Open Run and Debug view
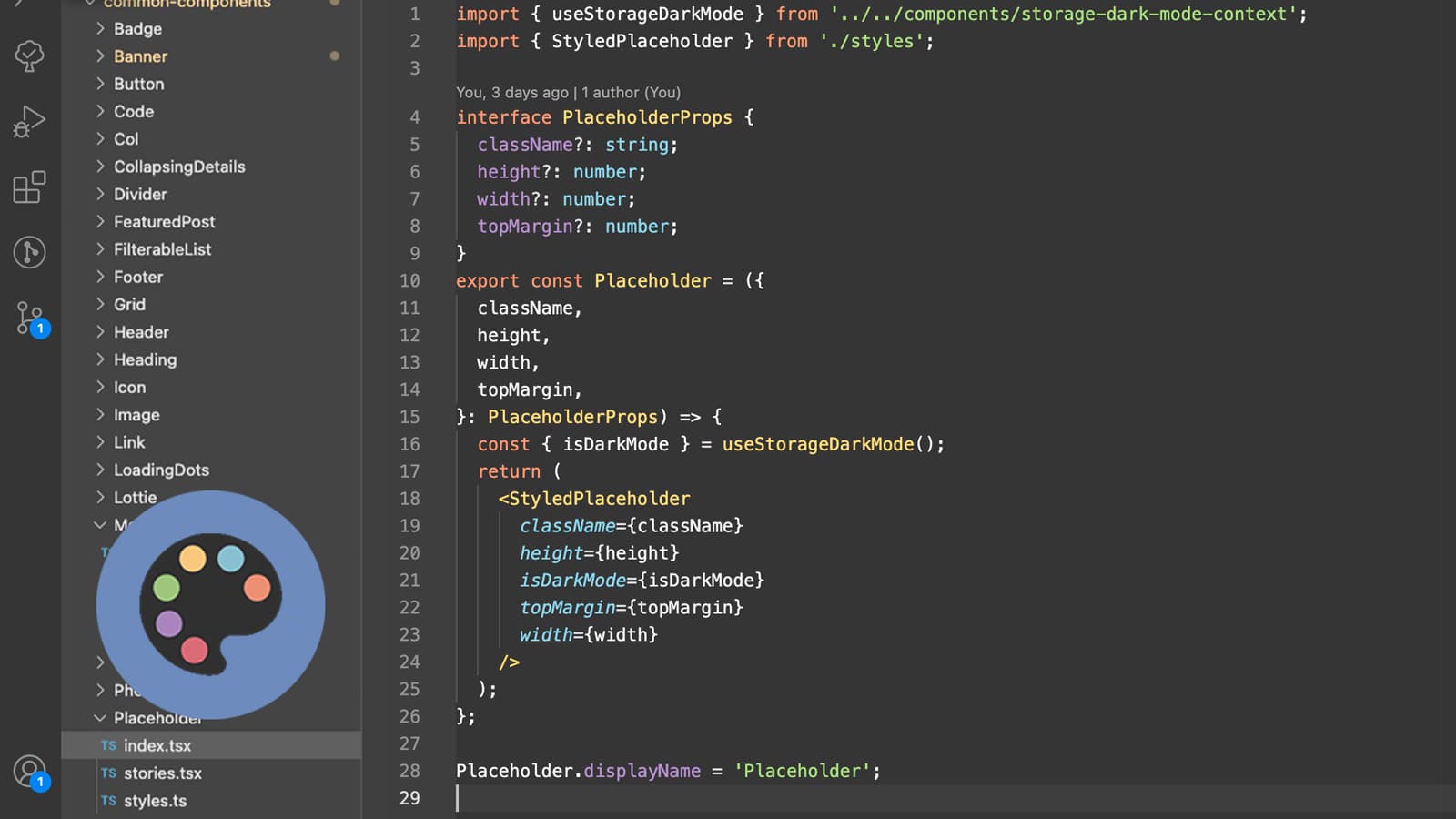This screenshot has width=1456, height=819. click(29, 122)
